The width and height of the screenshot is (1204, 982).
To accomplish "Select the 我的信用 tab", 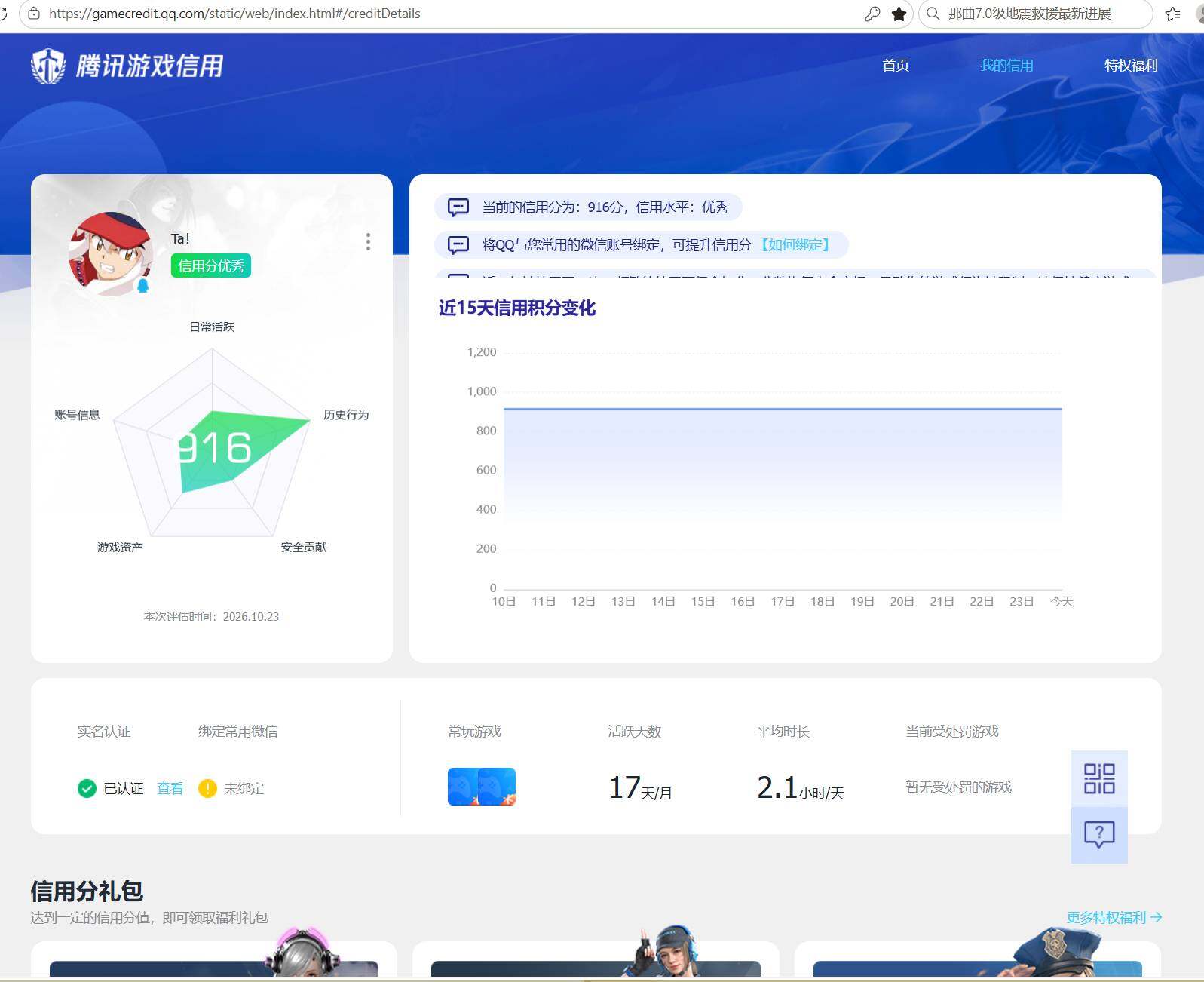I will point(1006,66).
